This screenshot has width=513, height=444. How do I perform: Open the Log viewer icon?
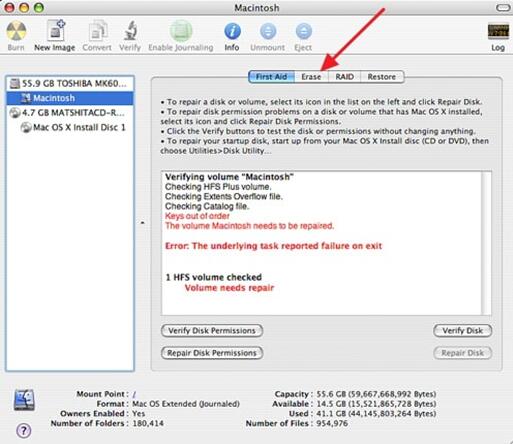(x=498, y=32)
